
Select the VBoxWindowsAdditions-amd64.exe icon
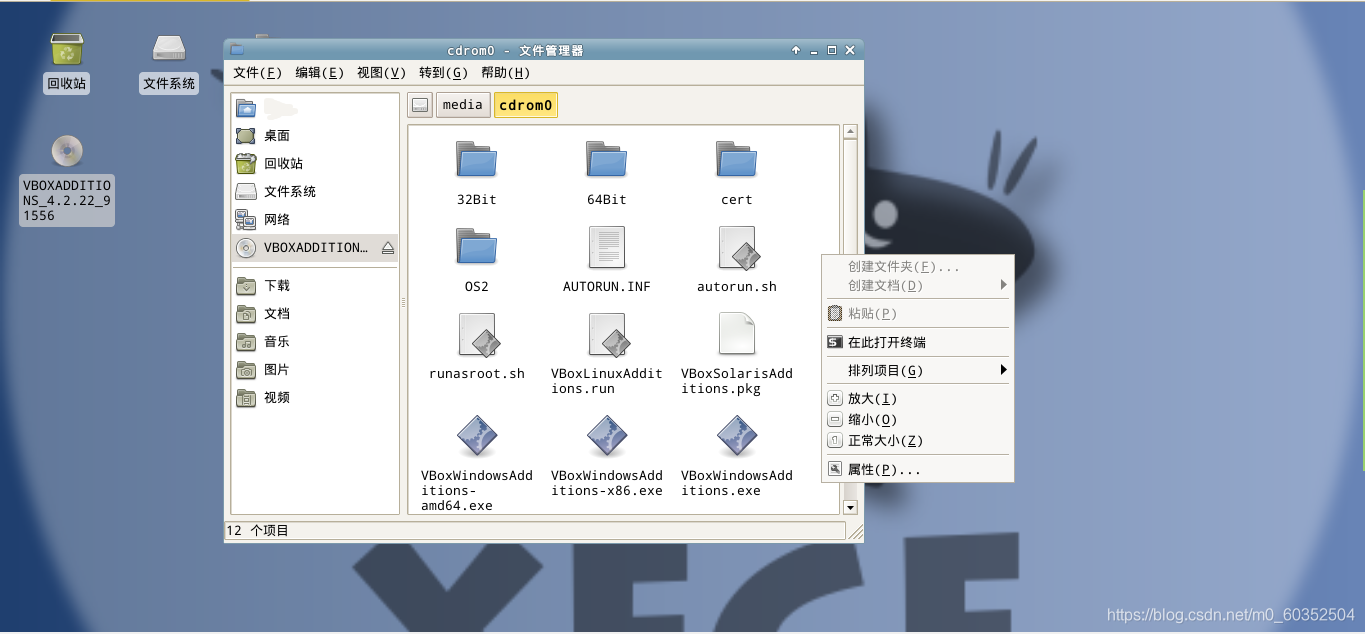tap(477, 436)
